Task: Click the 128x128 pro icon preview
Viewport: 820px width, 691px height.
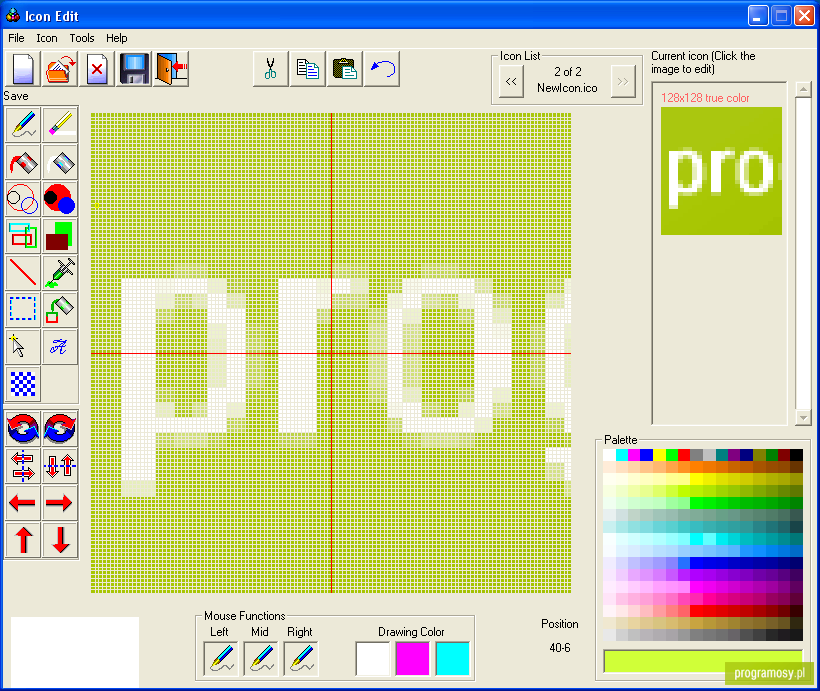Action: click(x=721, y=171)
